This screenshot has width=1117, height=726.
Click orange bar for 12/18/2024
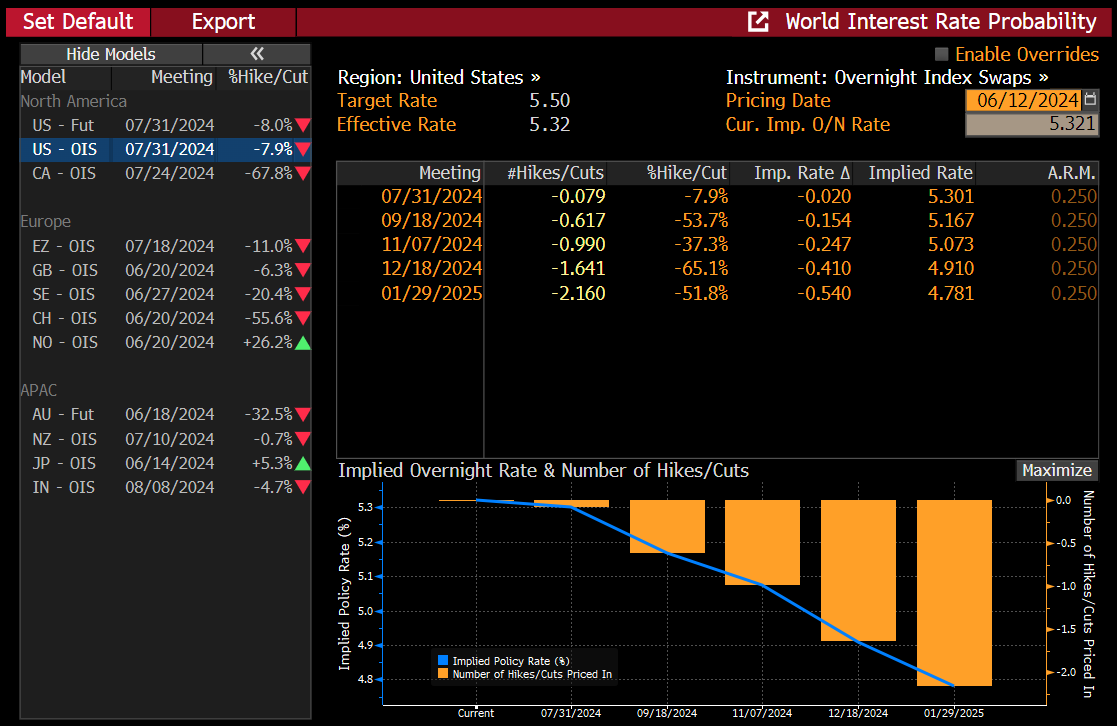click(x=858, y=570)
